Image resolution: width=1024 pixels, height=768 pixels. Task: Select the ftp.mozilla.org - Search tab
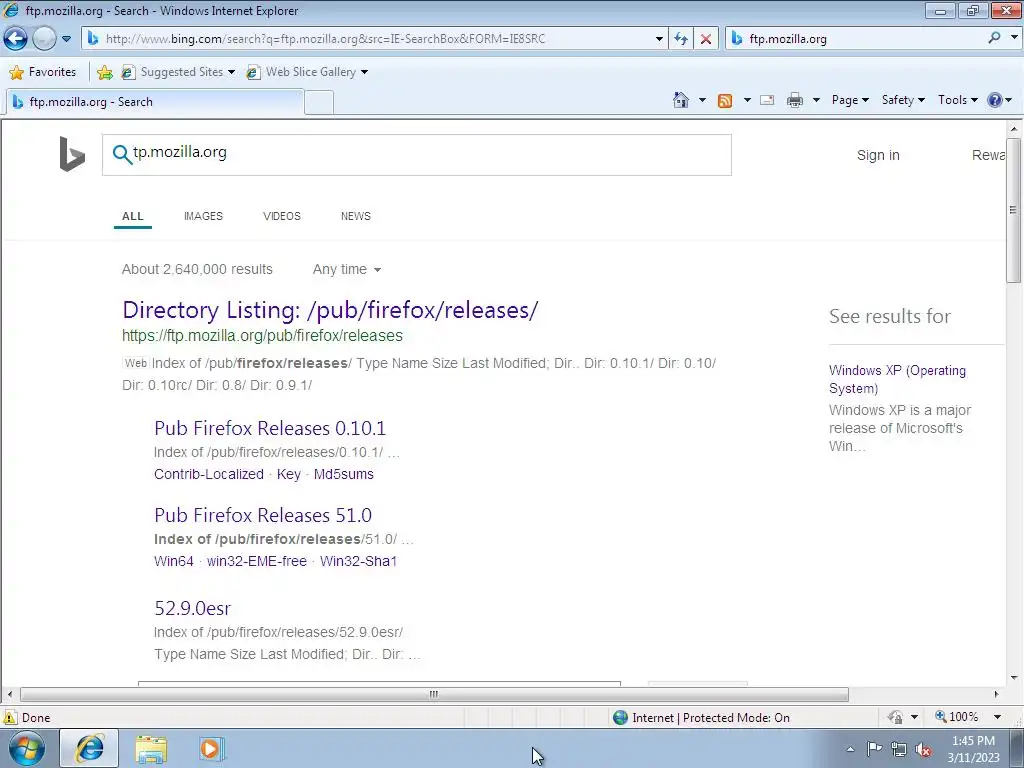(x=155, y=102)
